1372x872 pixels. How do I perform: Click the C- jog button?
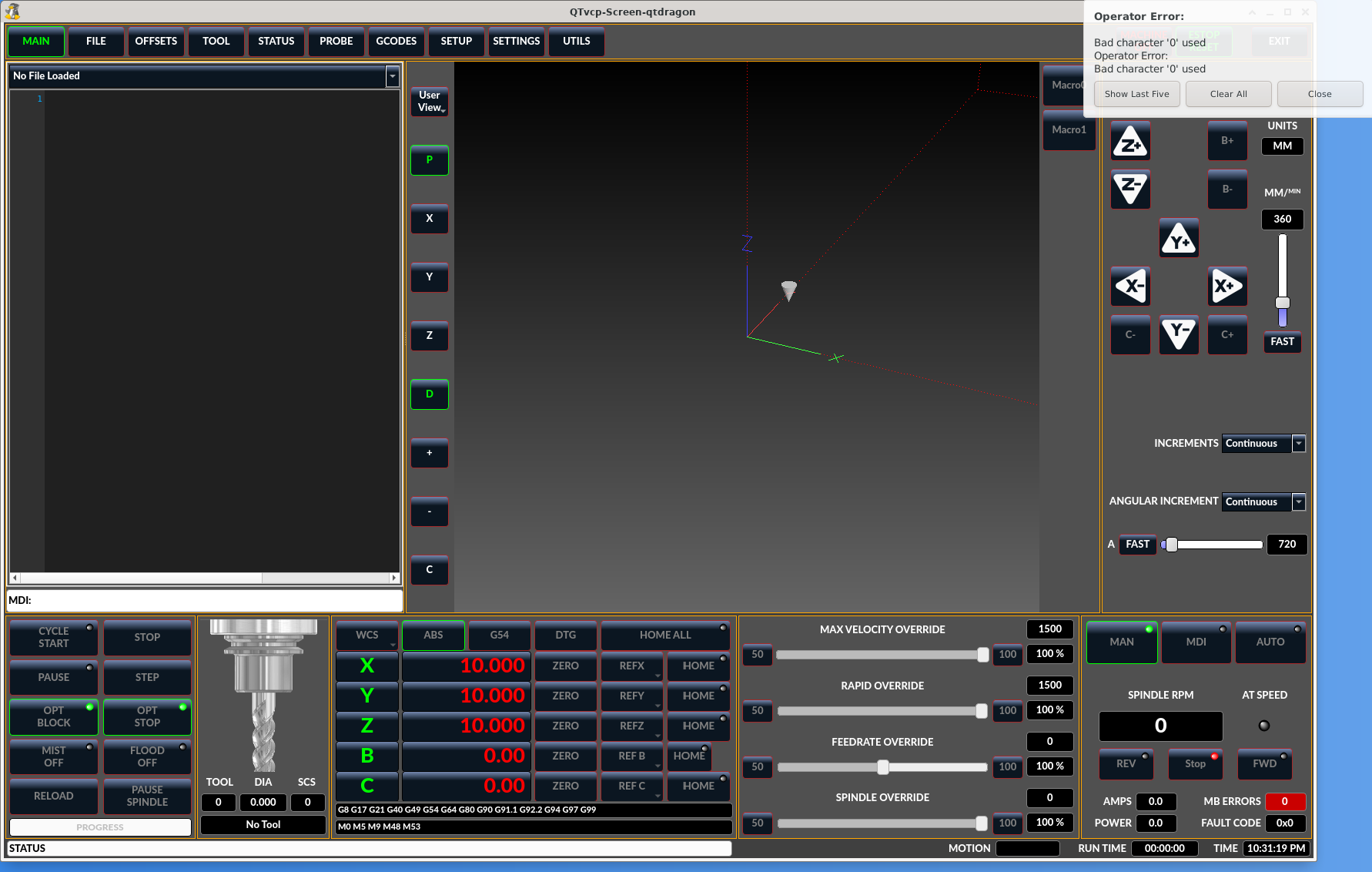pyautogui.click(x=1130, y=335)
